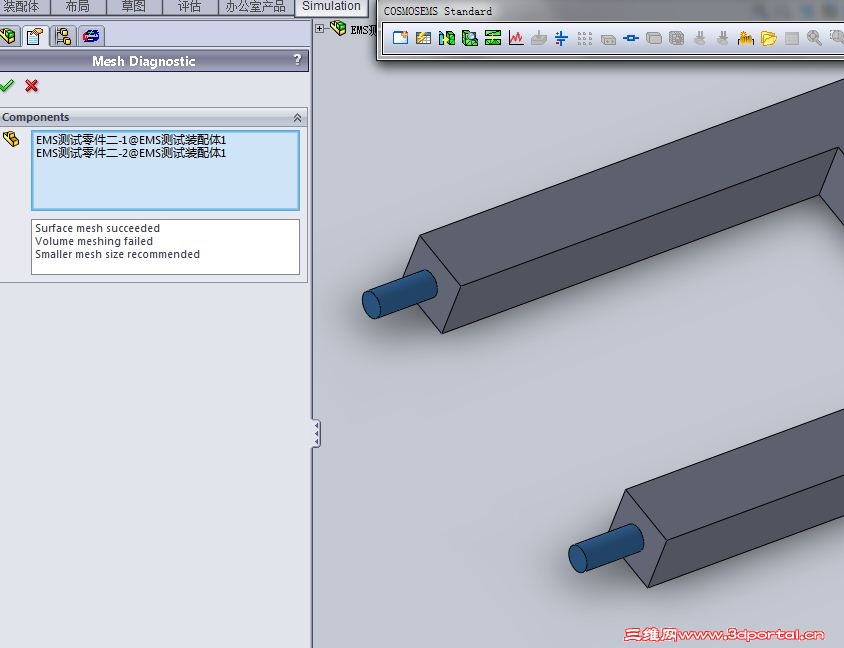Click the blue resistor-like connector icon in COSMOSEMS toolbar

(631, 38)
